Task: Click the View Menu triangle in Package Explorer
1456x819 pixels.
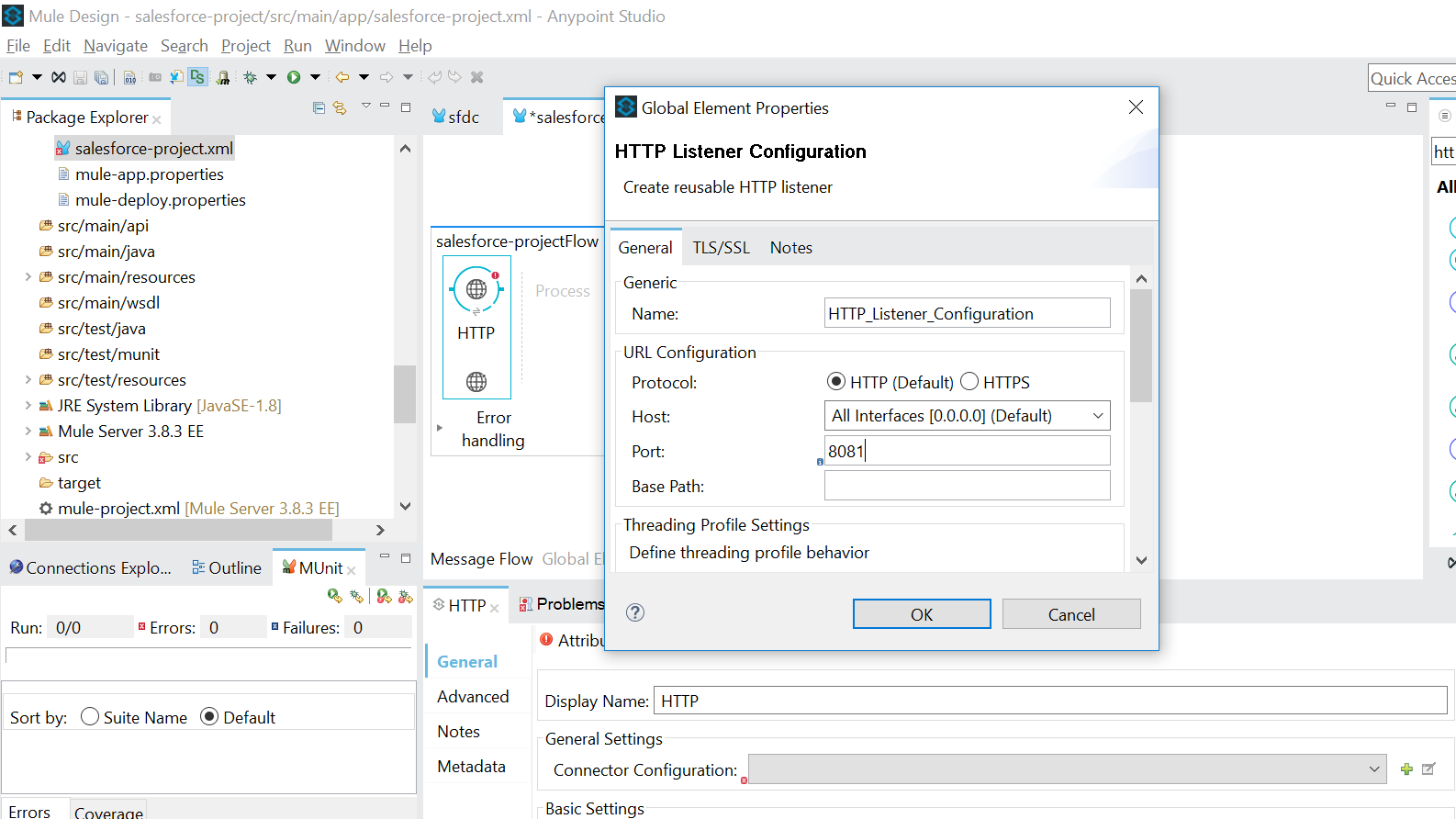Action: (365, 106)
